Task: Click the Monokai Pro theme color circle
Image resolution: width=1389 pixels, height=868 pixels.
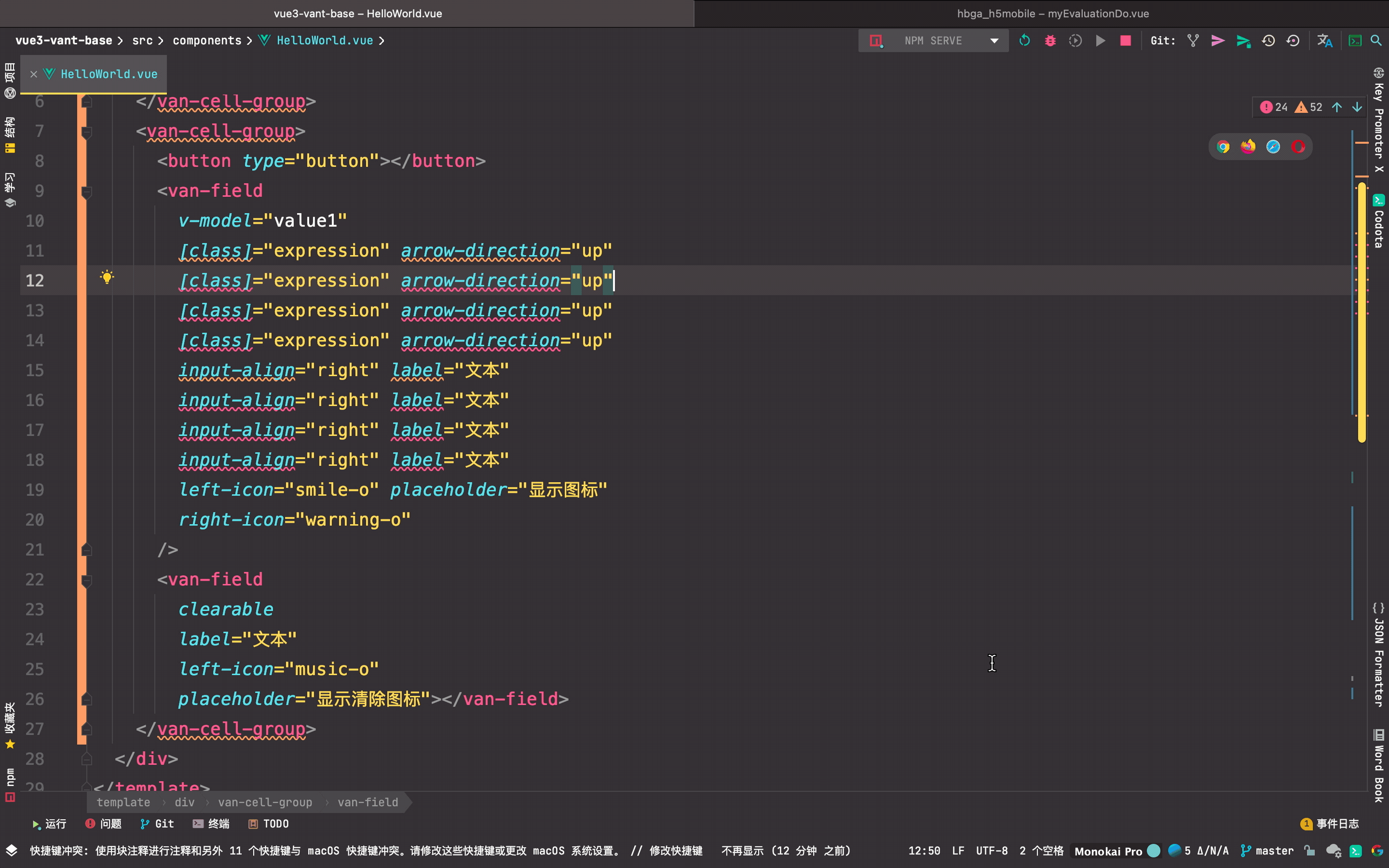Action: [1153, 851]
